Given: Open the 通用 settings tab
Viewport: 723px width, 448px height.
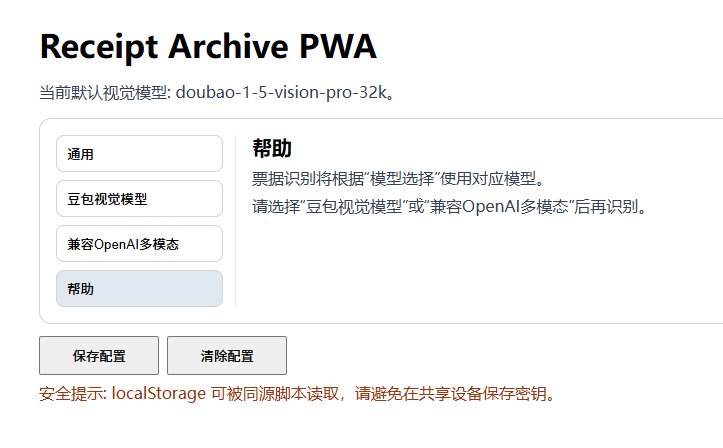Looking at the screenshot, I should (139, 154).
